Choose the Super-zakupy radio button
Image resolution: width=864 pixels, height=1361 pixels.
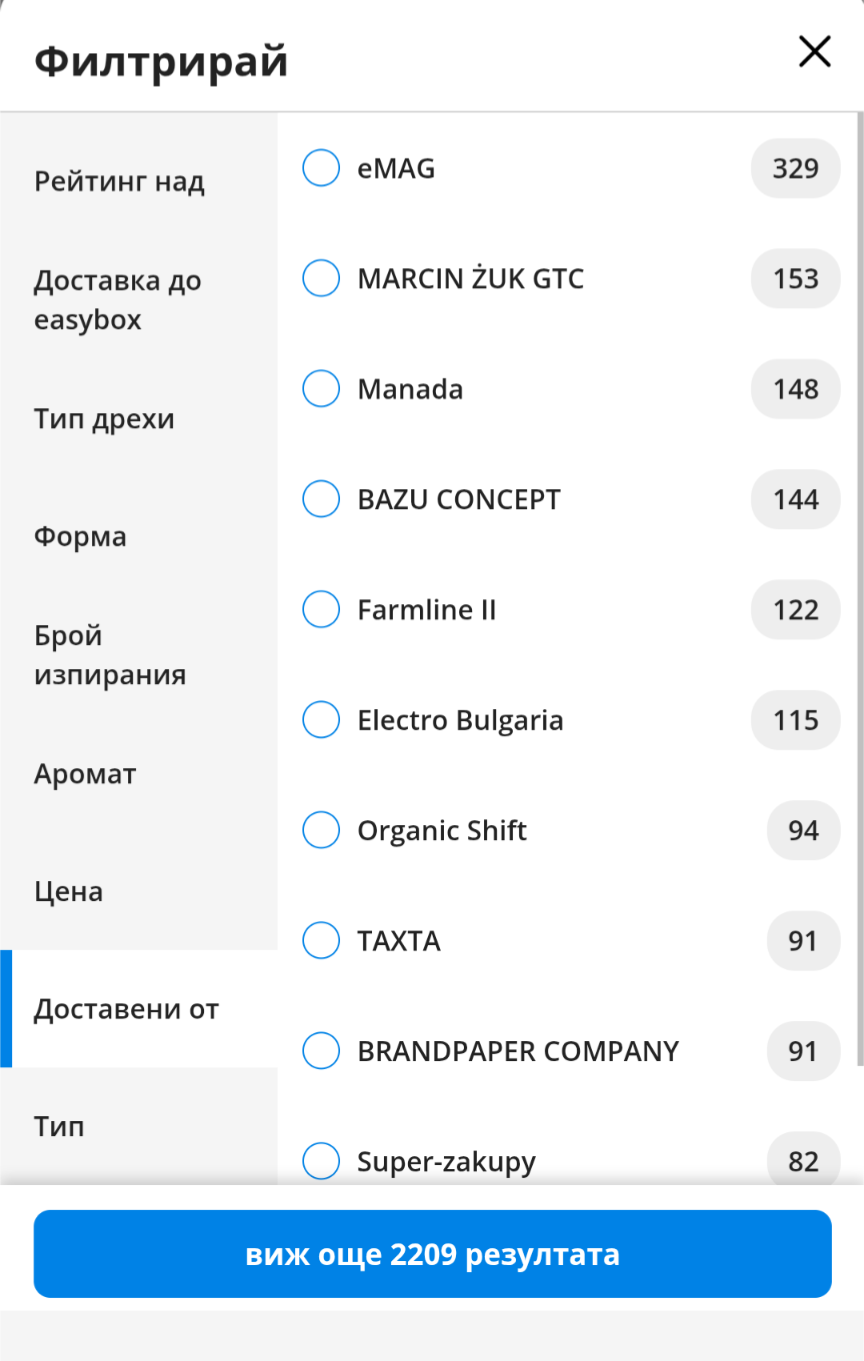321,1161
